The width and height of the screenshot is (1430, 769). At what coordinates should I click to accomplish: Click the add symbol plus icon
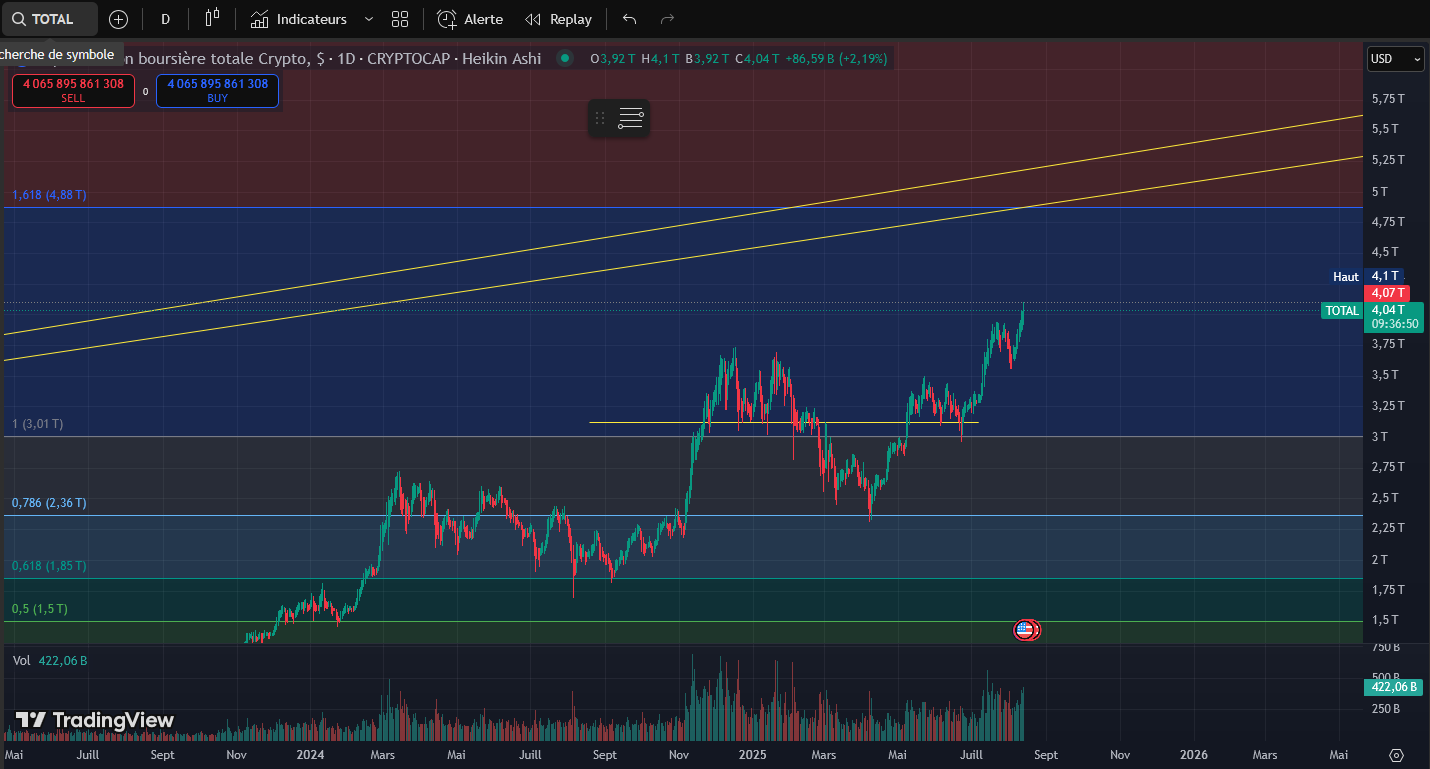118,19
